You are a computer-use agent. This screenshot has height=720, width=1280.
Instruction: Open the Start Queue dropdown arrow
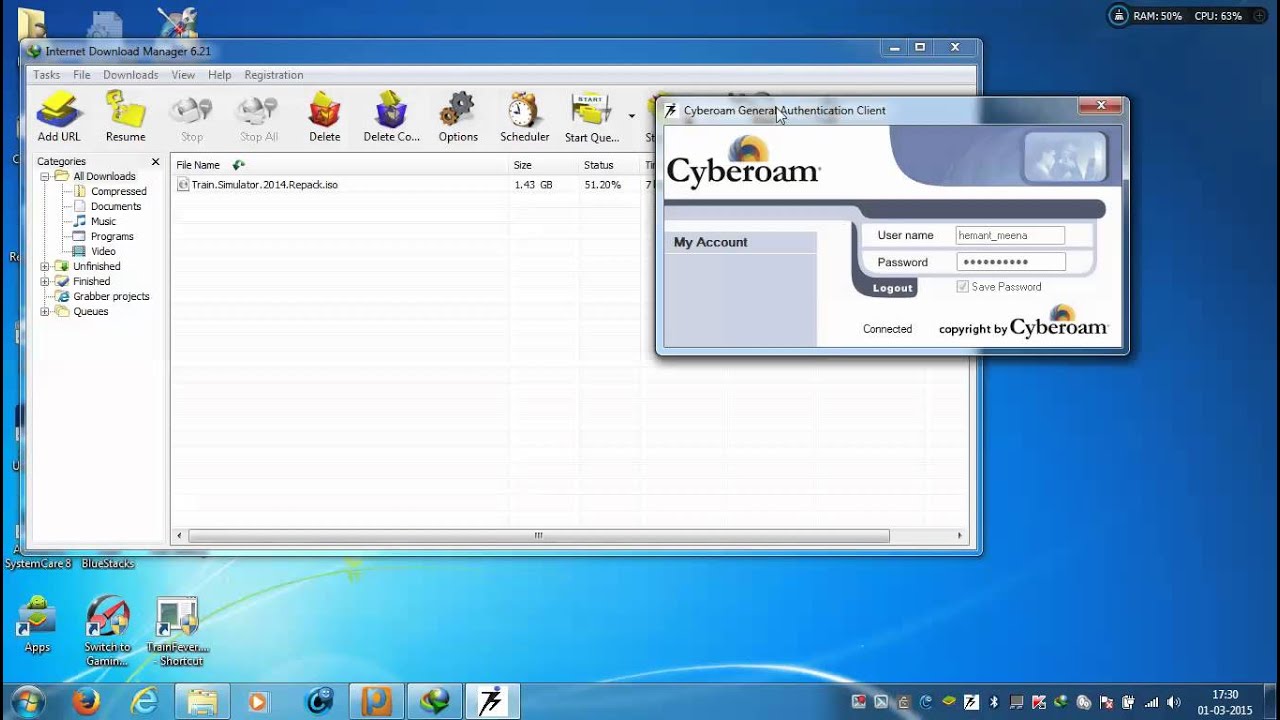[631, 116]
